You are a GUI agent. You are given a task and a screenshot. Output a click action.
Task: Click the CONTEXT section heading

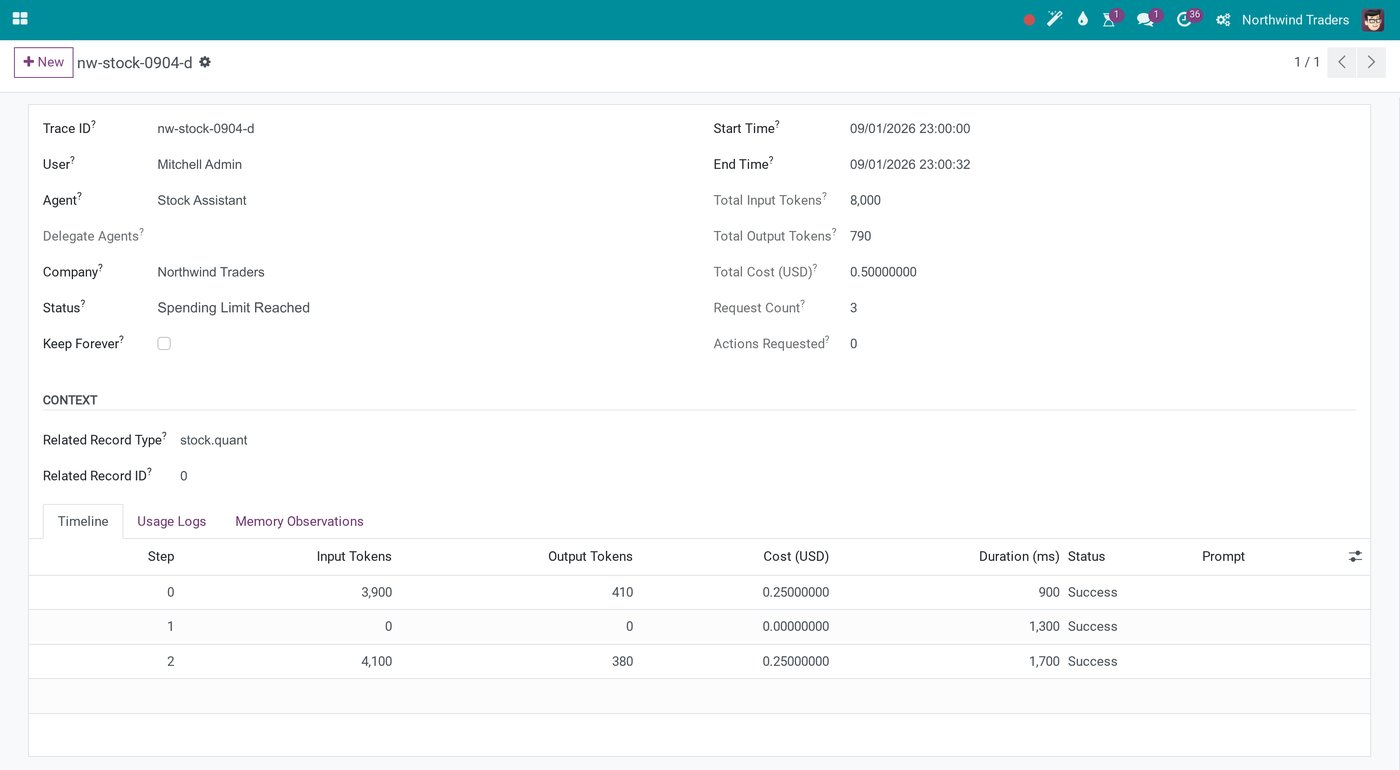point(70,400)
